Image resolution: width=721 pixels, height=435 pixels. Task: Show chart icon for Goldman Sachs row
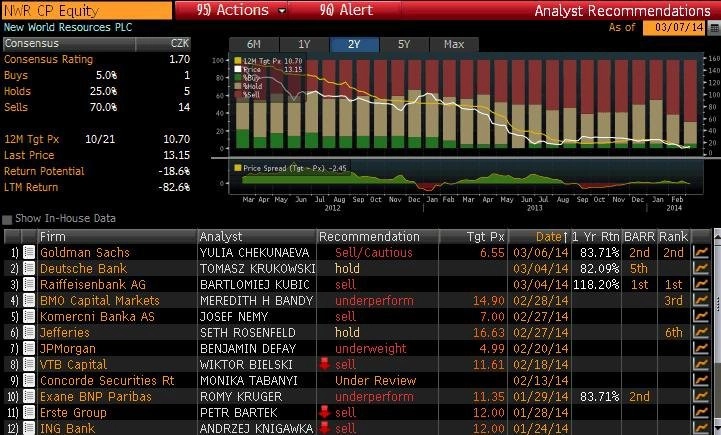(x=701, y=252)
